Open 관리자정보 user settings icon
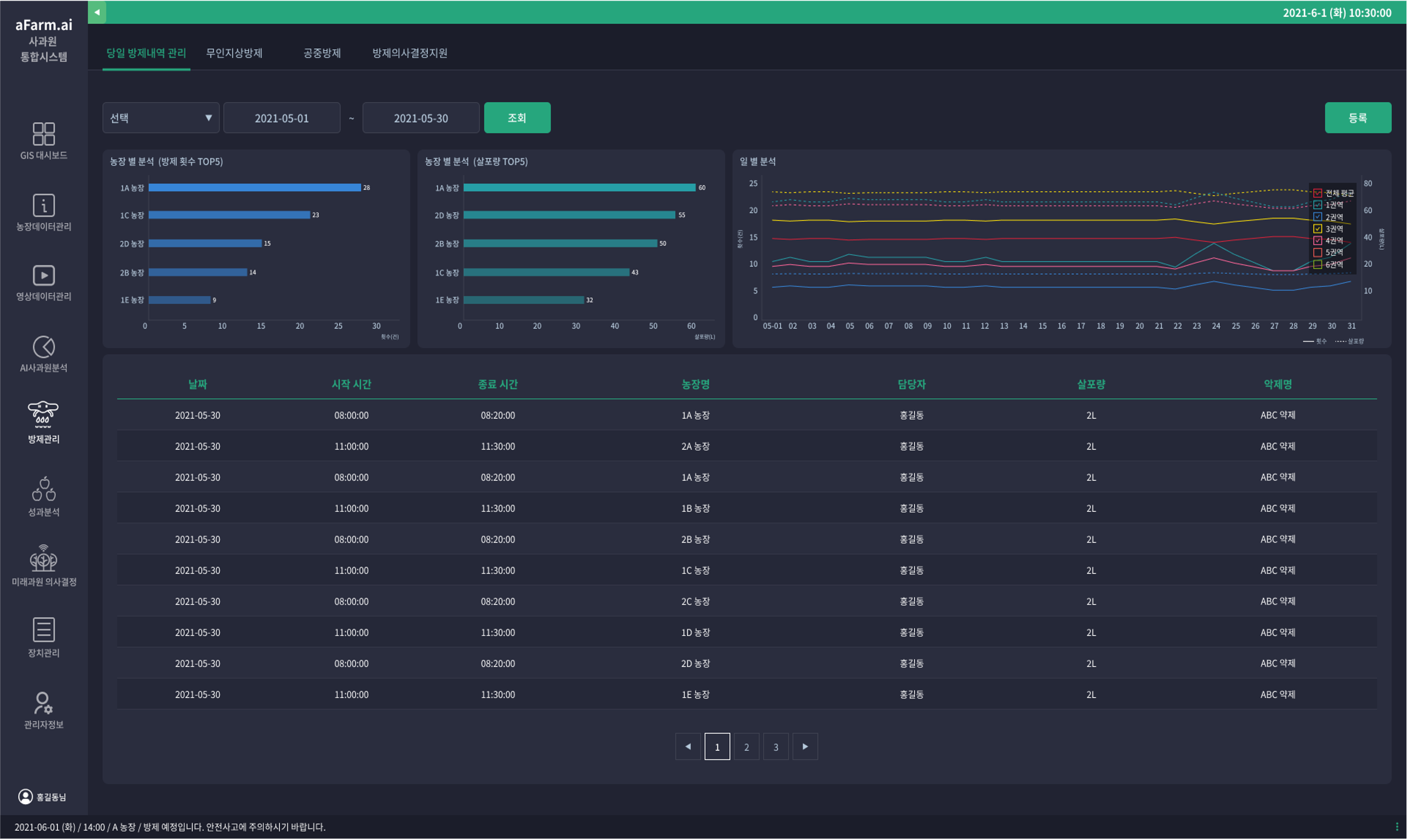1408x840 pixels. tap(44, 704)
